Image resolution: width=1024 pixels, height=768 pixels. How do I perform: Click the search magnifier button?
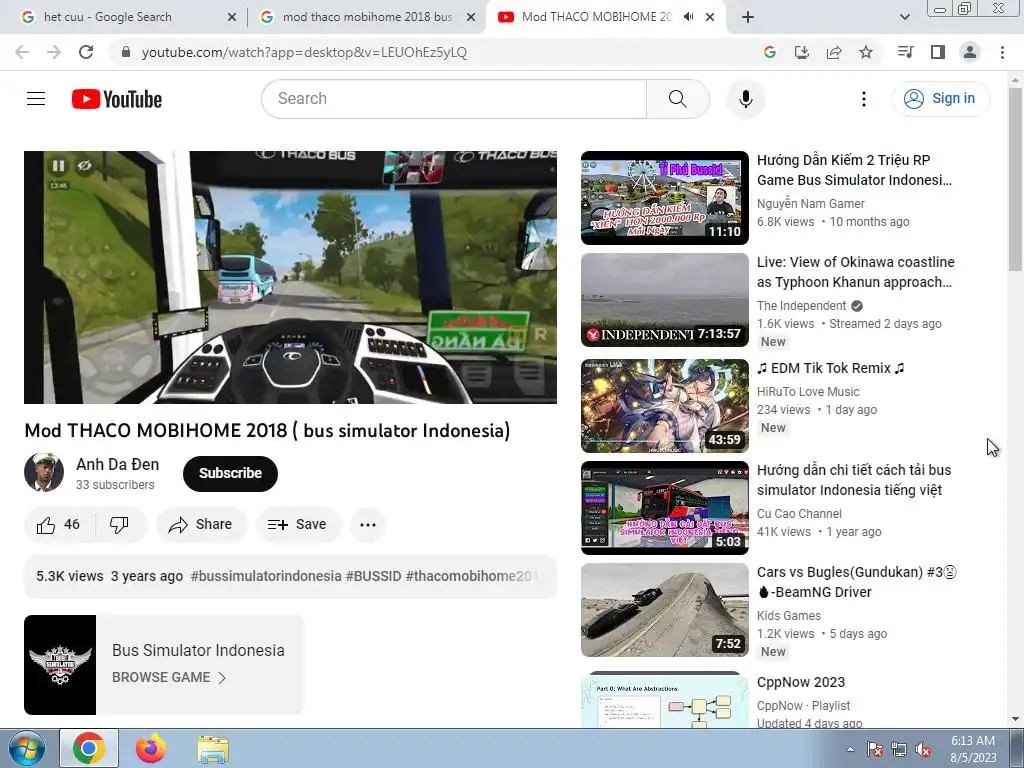click(678, 99)
